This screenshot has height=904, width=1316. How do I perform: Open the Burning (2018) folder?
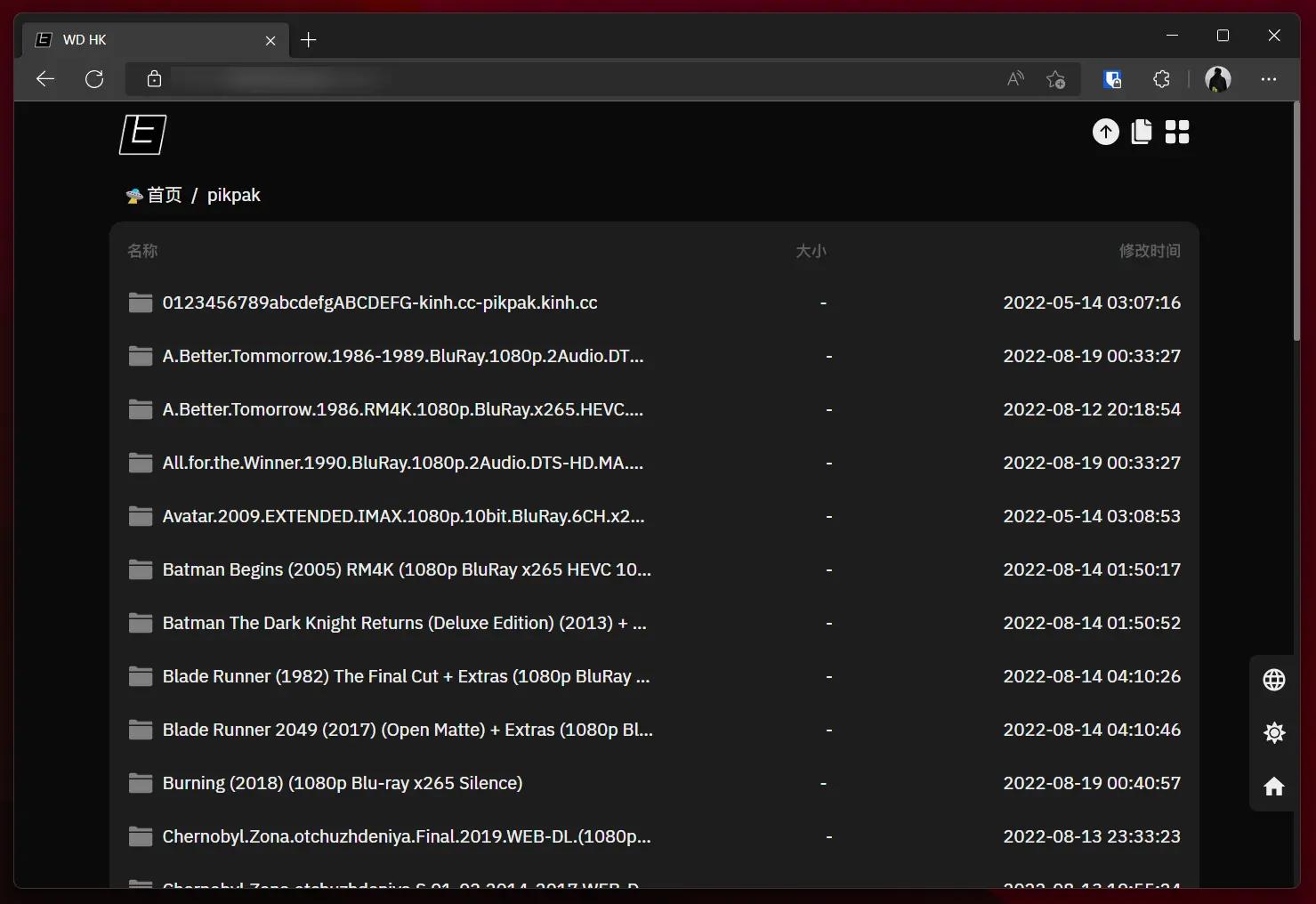click(342, 783)
